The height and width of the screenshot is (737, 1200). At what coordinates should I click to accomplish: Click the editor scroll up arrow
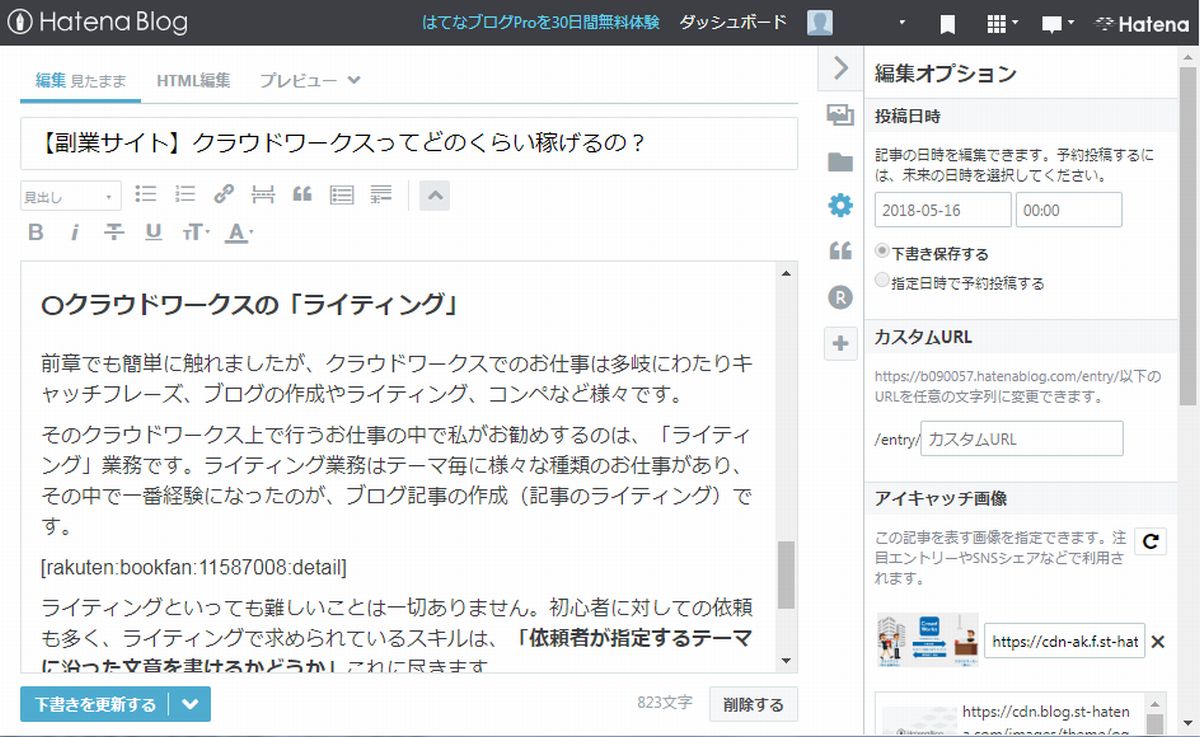786,273
